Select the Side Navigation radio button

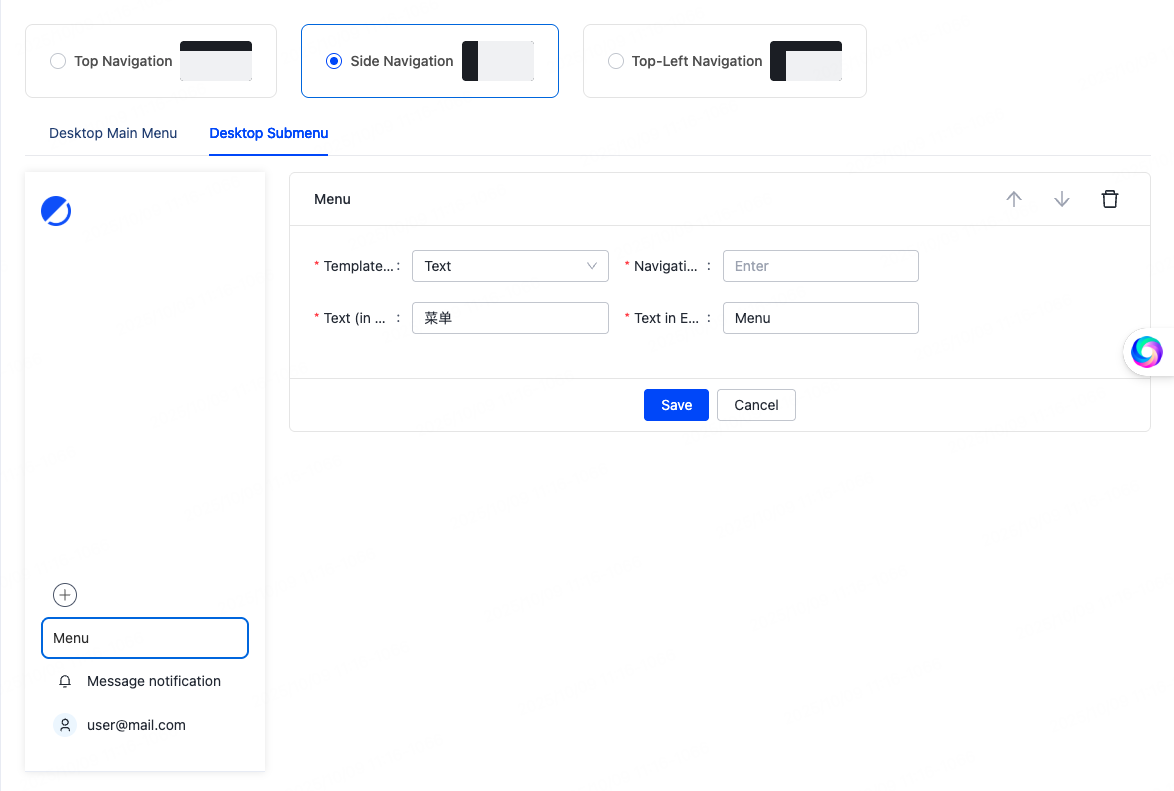tap(334, 61)
